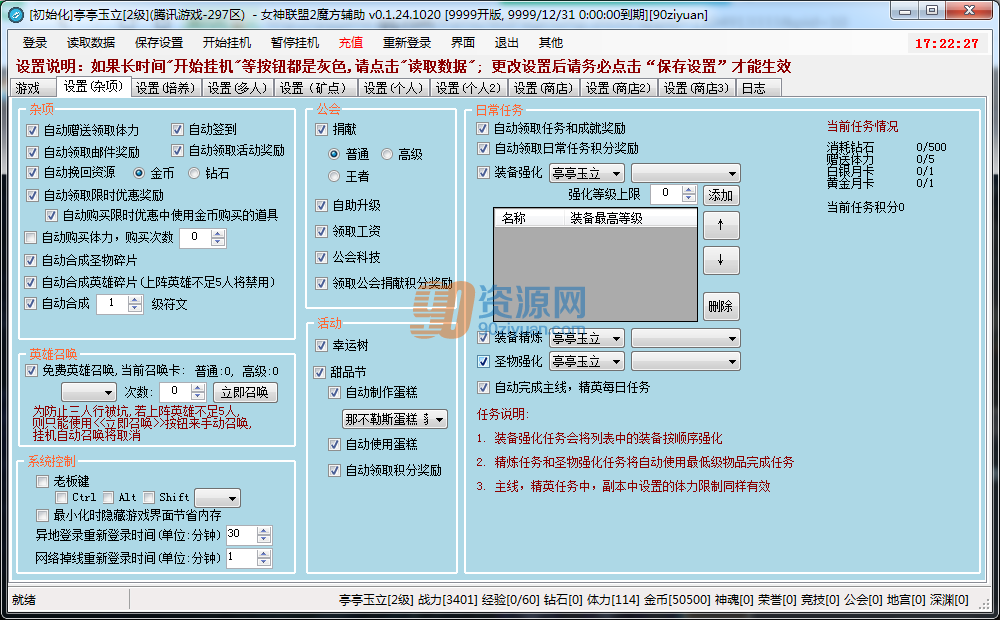Check the Shift hotkey modifier box
Screen dimensions: 1000x620
pos(149,497)
